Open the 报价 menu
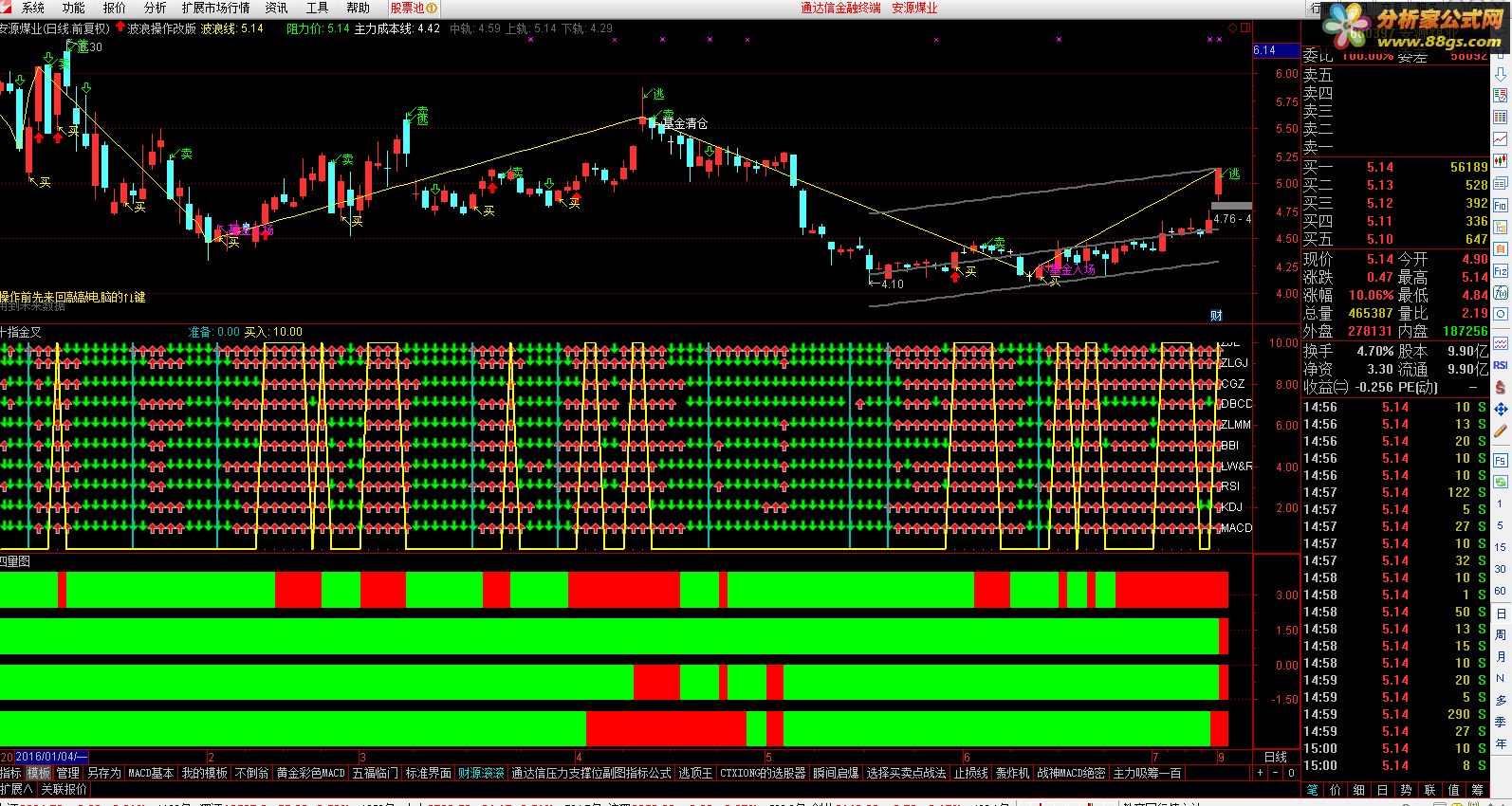 click(x=114, y=8)
